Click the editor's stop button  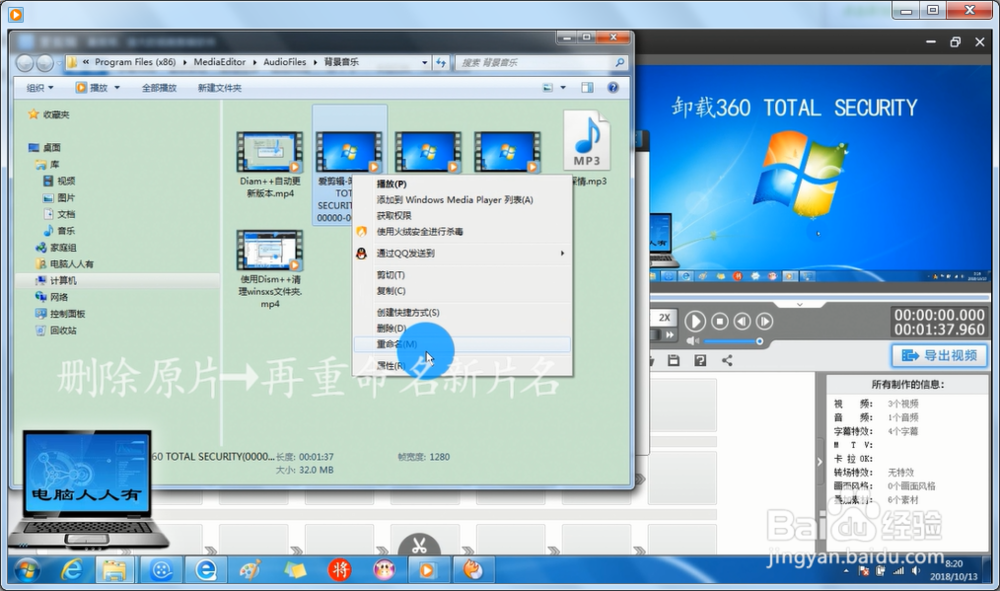pos(719,321)
